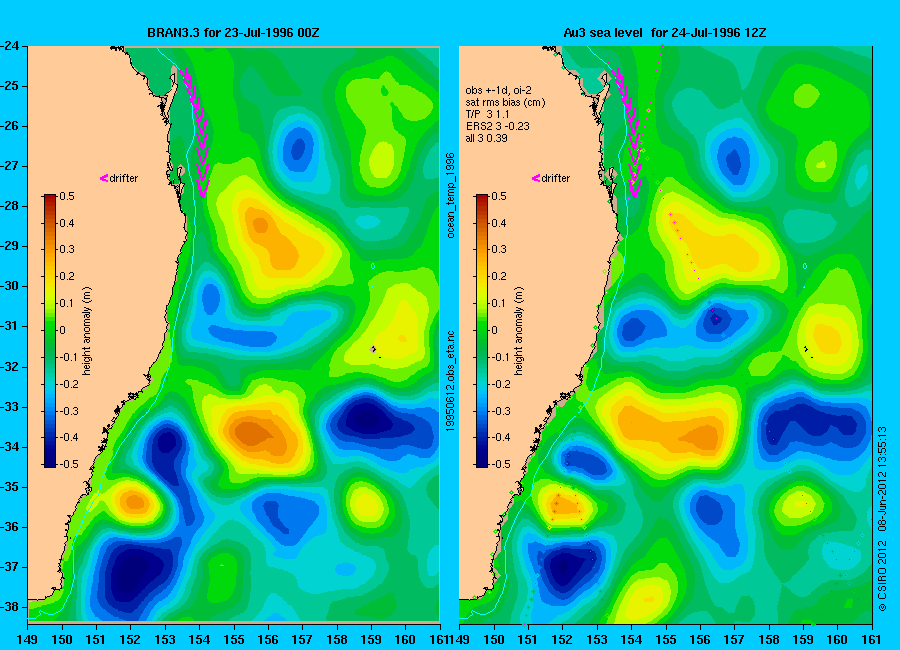The height and width of the screenshot is (650, 900).
Task: Click the right panel's color scale bar
Action: [482, 331]
